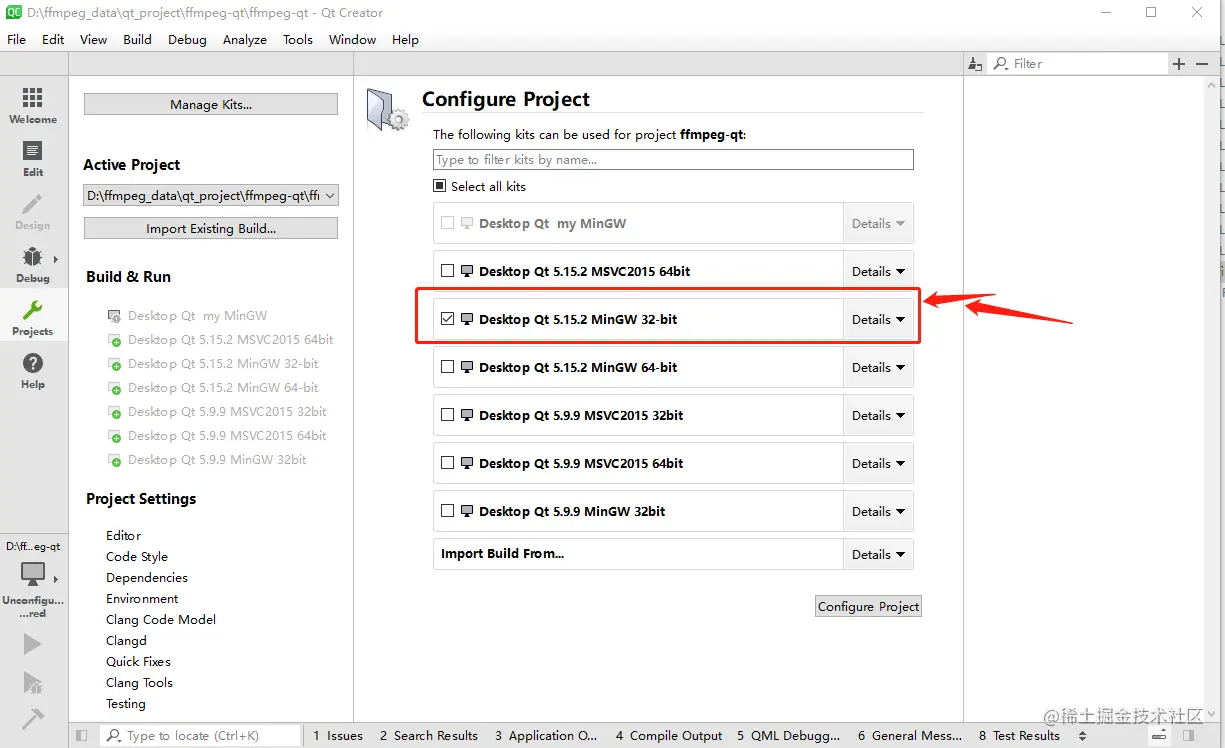Click plus icon beside 5.9.9 MSVC2015 32bit
The width and height of the screenshot is (1225, 748).
115,413
